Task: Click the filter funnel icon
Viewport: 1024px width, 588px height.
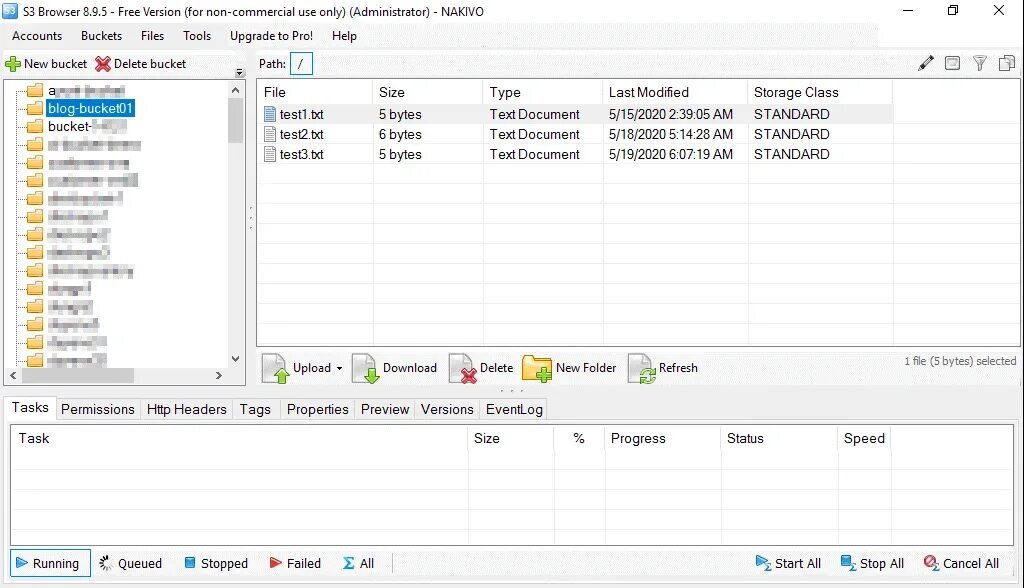Action: [x=980, y=63]
